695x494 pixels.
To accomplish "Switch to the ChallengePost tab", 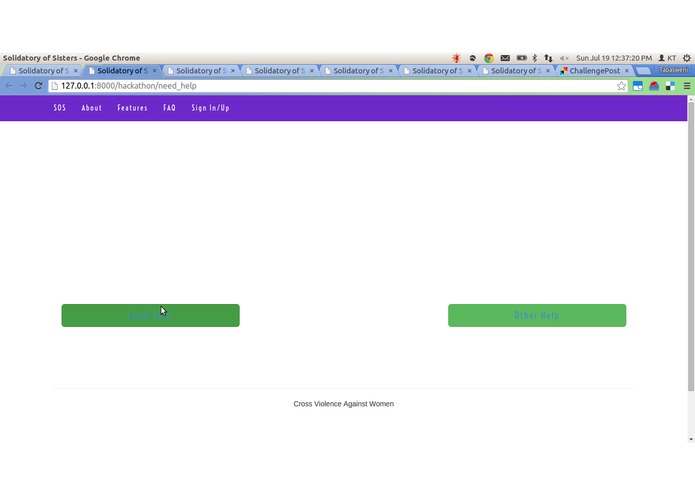I will 594,71.
